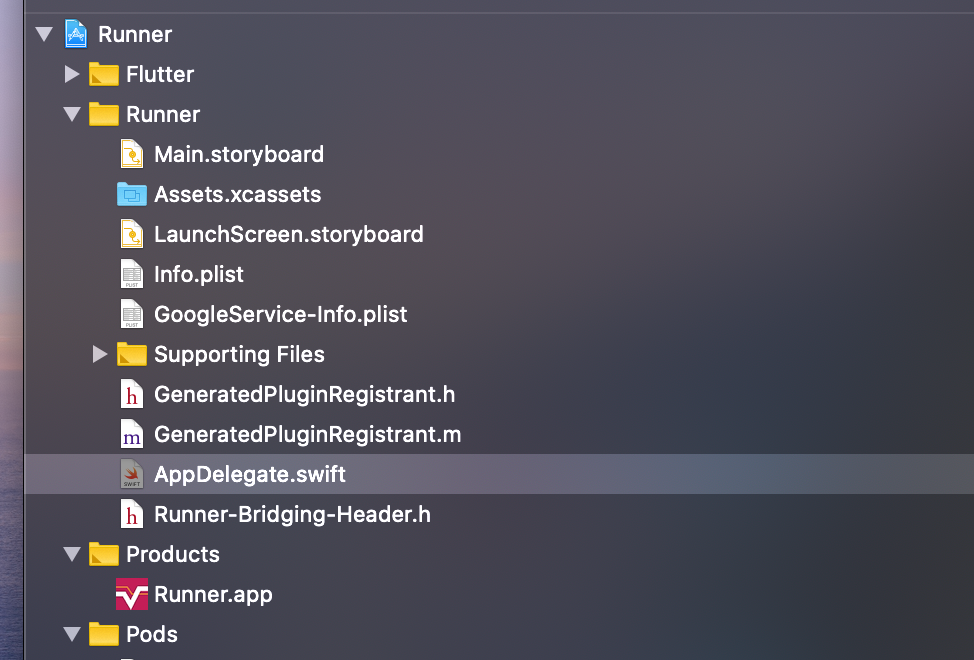This screenshot has height=660, width=974.
Task: Select the GeneratedPluginRegistrant.h header icon
Action: [132, 394]
